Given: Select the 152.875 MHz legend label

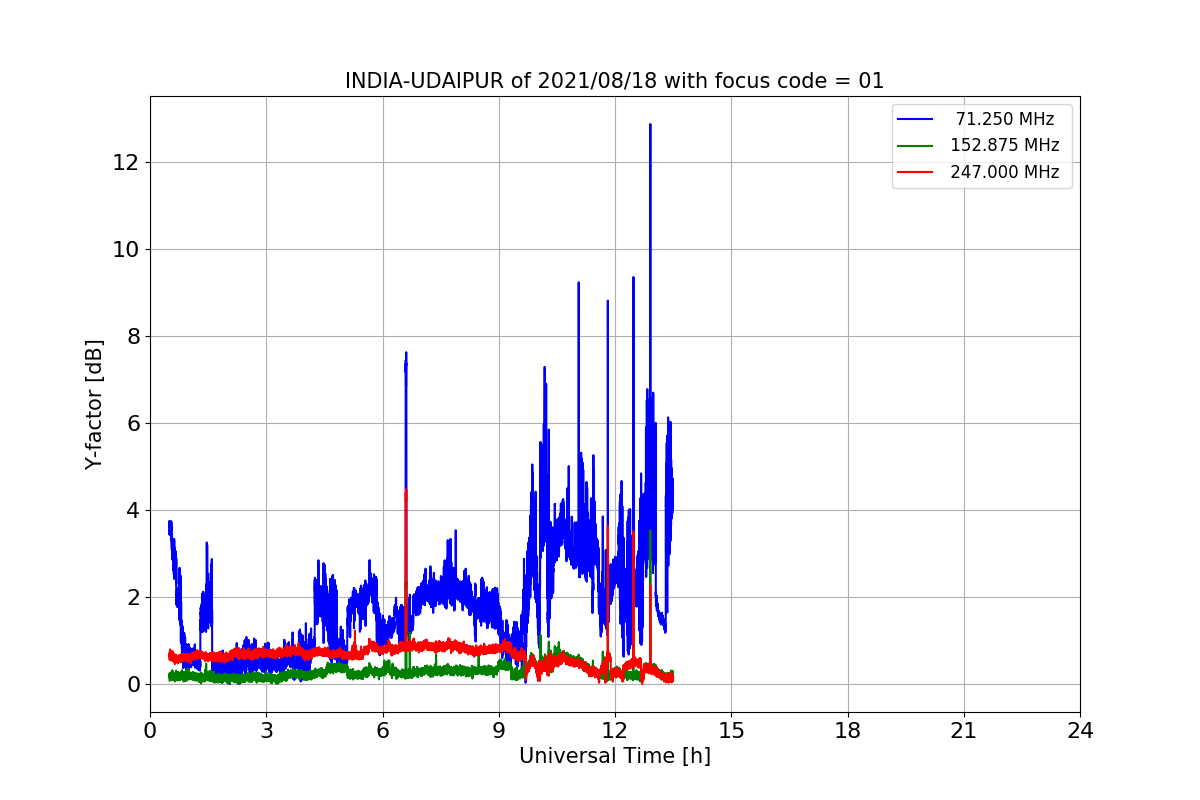Looking at the screenshot, I should (x=1005, y=145).
